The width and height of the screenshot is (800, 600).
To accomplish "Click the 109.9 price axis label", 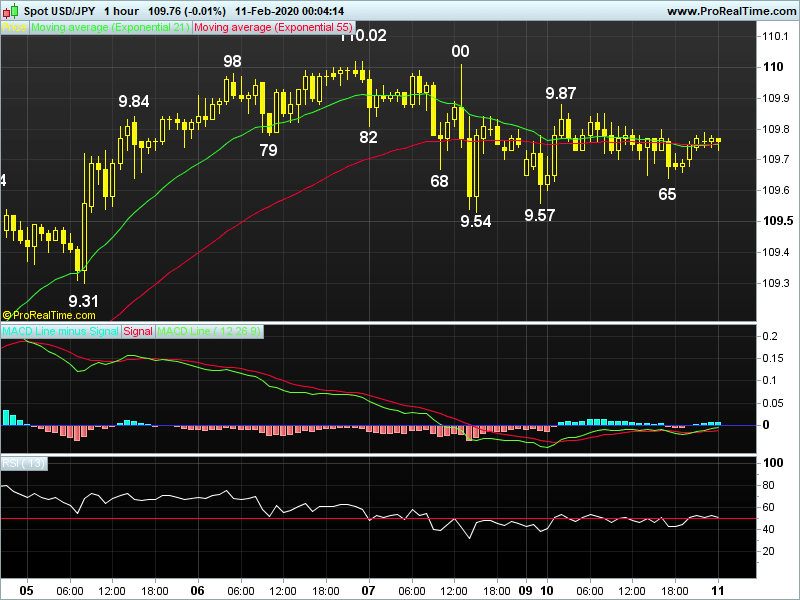I will tap(776, 98).
